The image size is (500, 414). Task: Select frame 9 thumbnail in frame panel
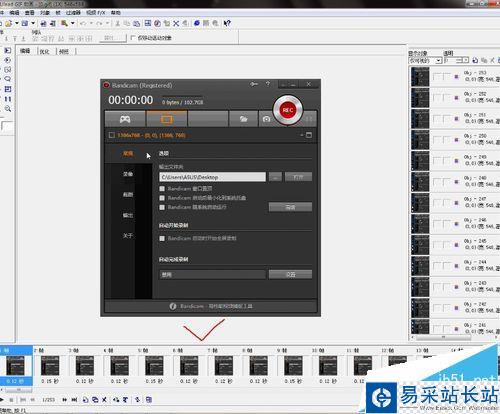click(x=293, y=366)
